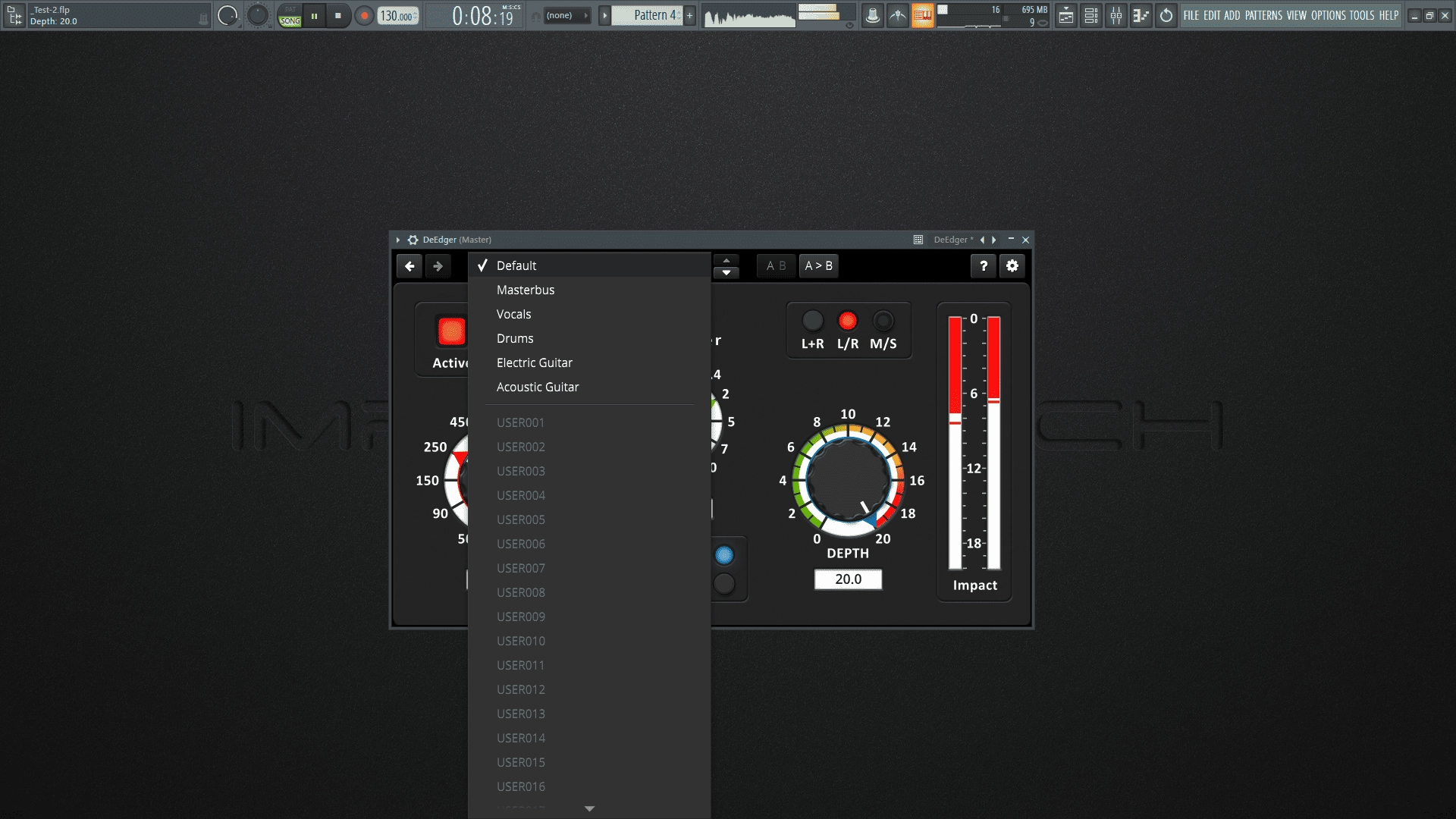
Task: Expand the pattern list arrow beside Pattern 4
Action: [x=604, y=15]
